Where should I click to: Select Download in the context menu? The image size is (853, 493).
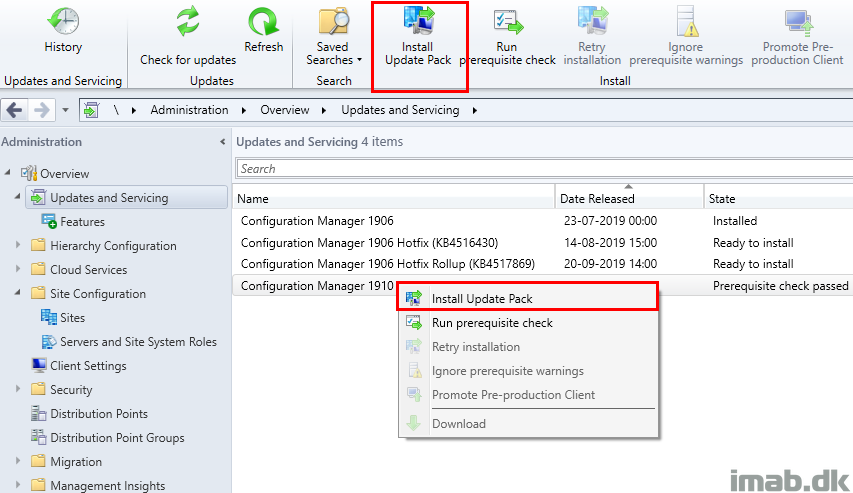point(528,423)
